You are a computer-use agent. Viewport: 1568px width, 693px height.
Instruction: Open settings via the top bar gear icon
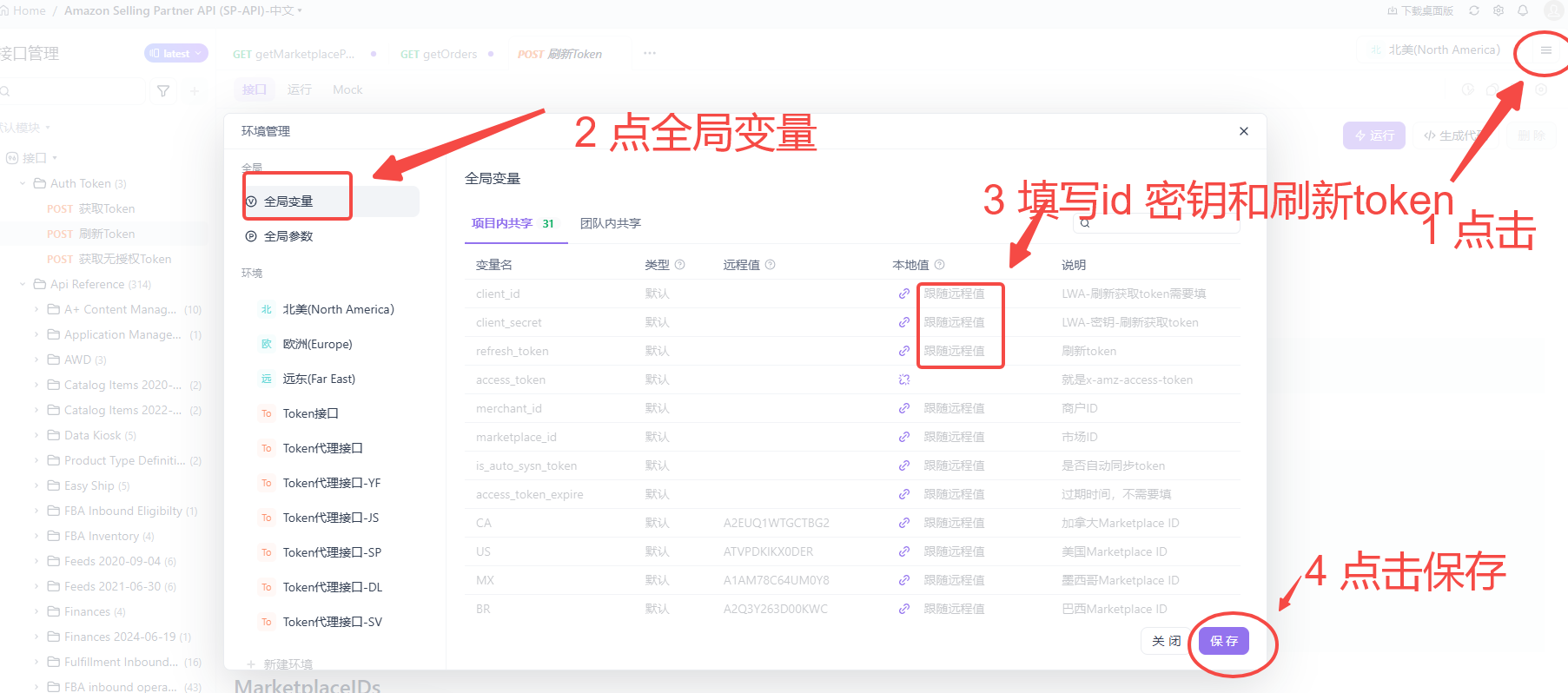click(1499, 10)
